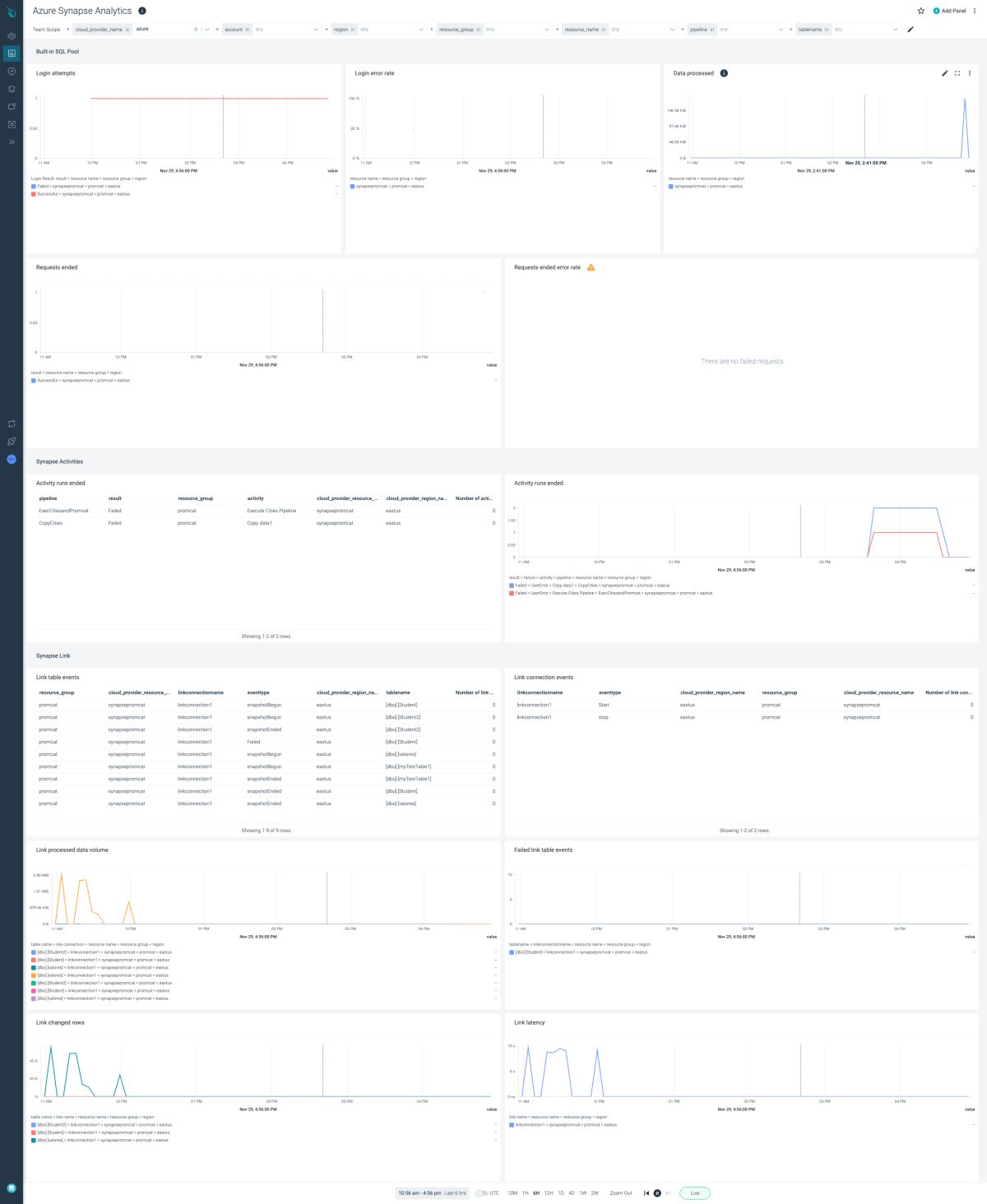Image resolution: width=987 pixels, height=1204 pixels.
Task: Toggle Failed link table events legend entry
Action: (578, 952)
